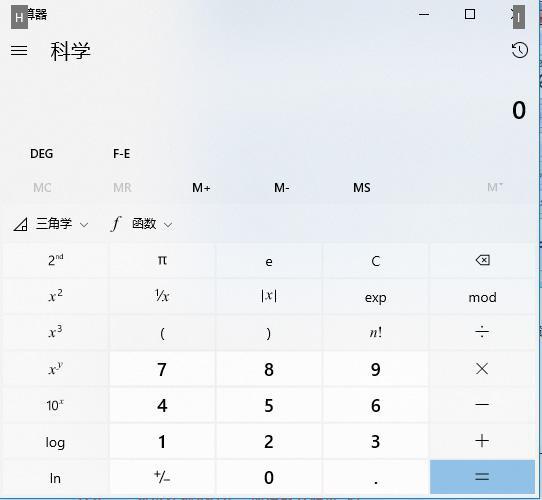Viewport: 542px width, 500px height.
Task: Click the M+ memory add item
Action: tap(201, 187)
